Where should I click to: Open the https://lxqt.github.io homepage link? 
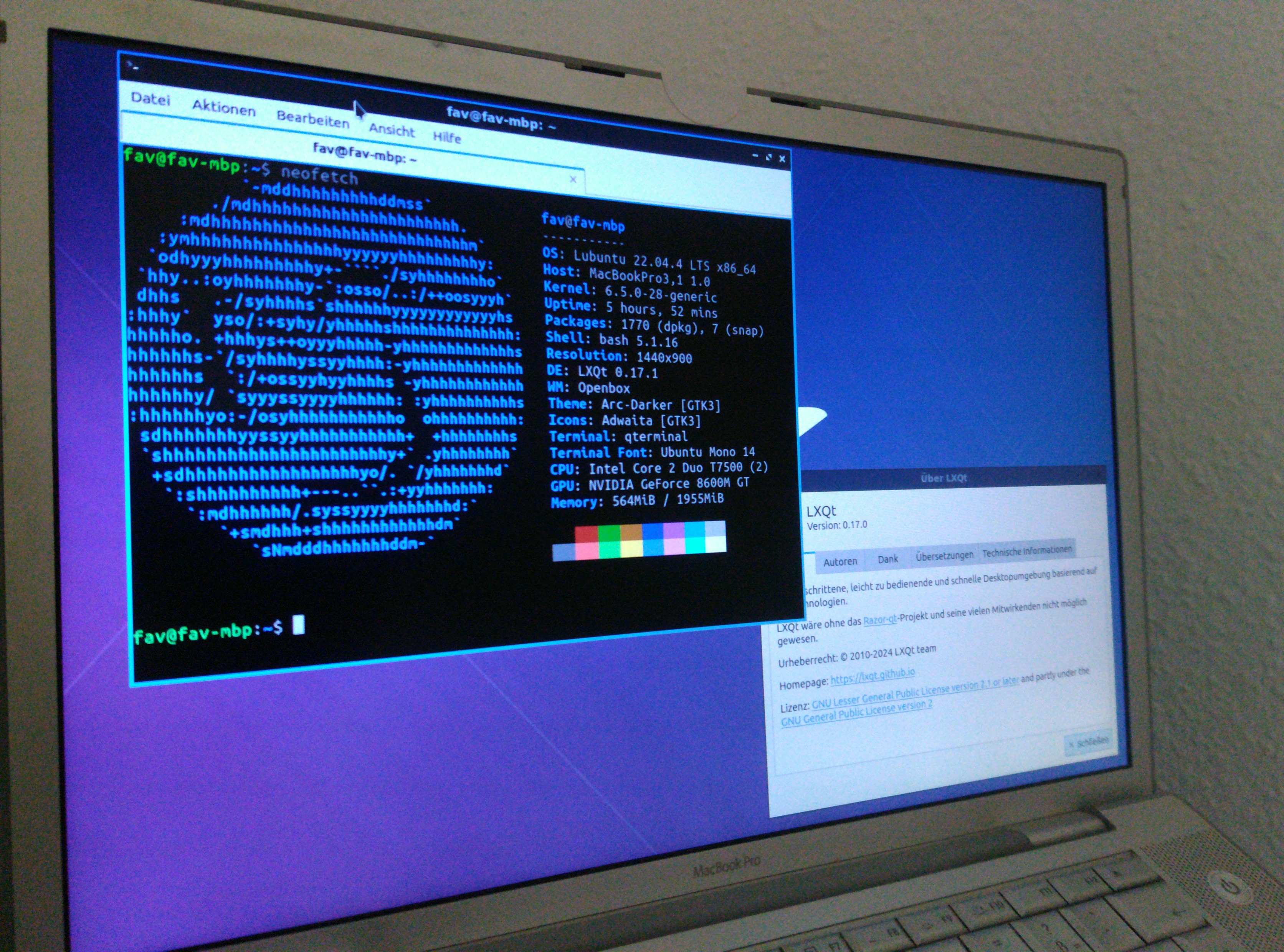point(873,676)
